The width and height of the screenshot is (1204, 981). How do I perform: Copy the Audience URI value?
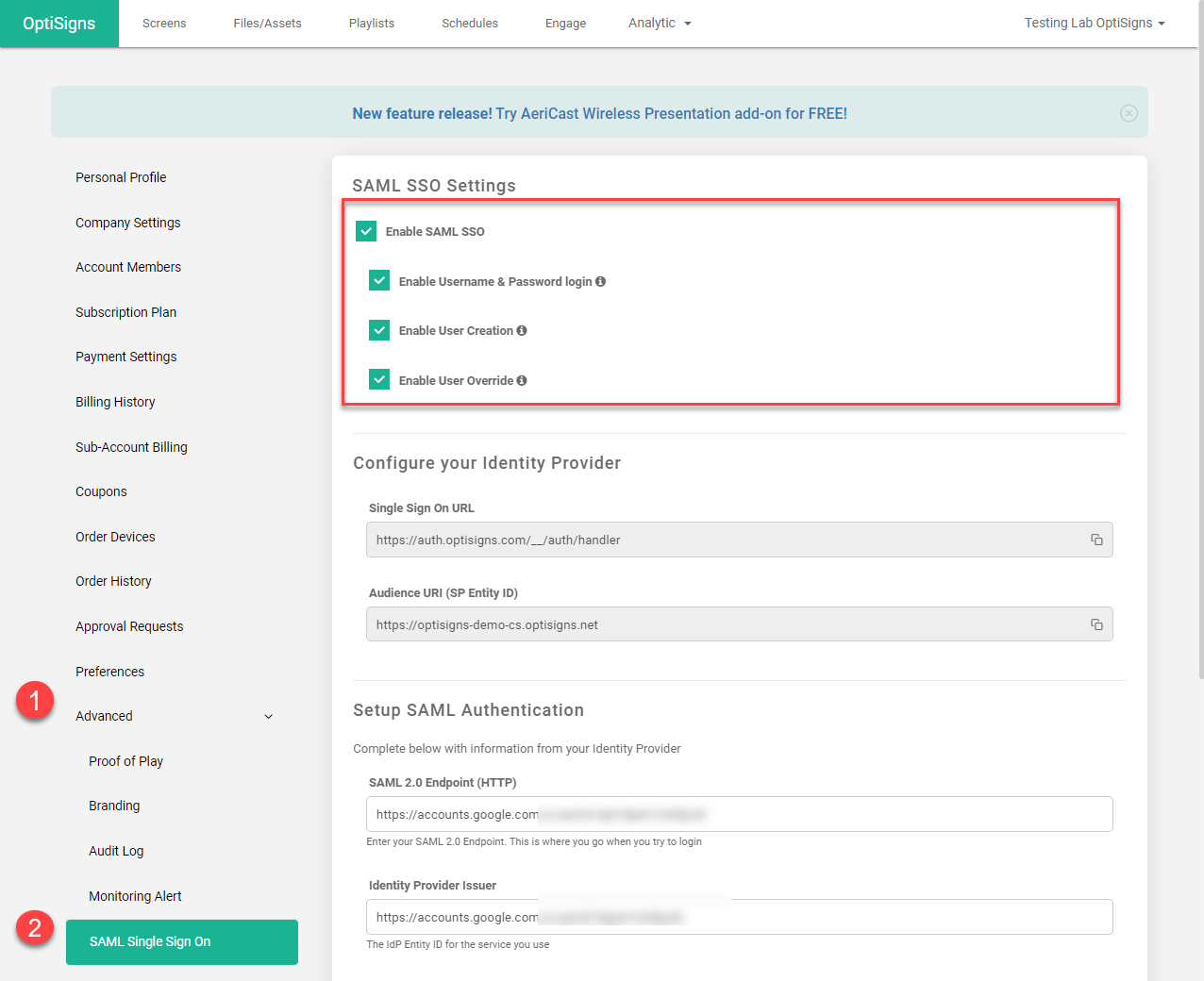pyautogui.click(x=1096, y=624)
